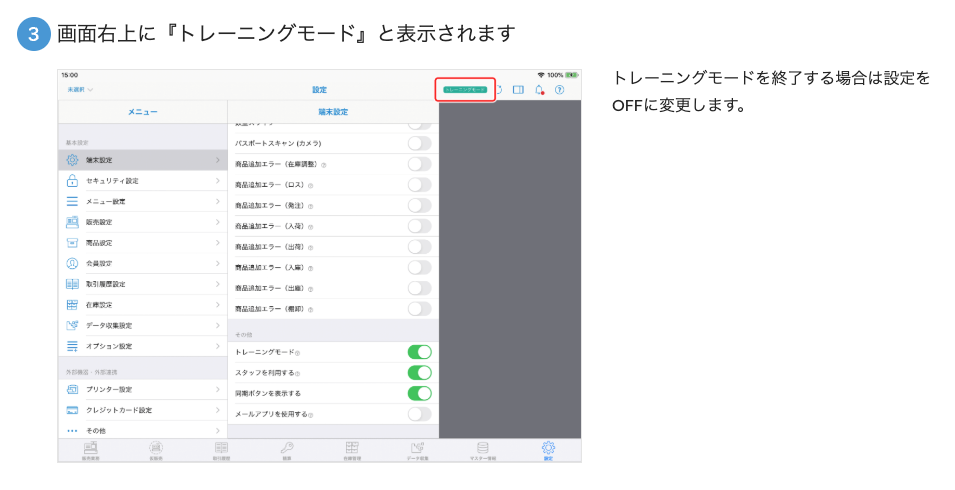Click the credit card icon for クレジットカード設定
Viewport: 955px width, 490px height.
[72, 410]
